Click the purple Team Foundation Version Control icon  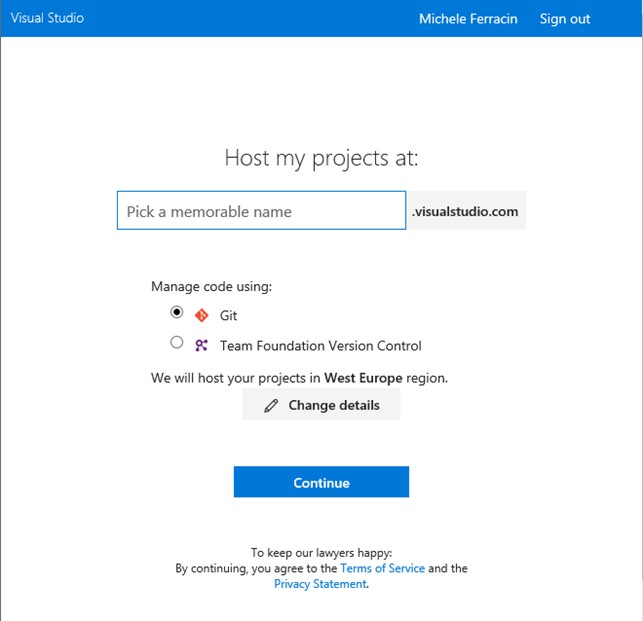(201, 345)
